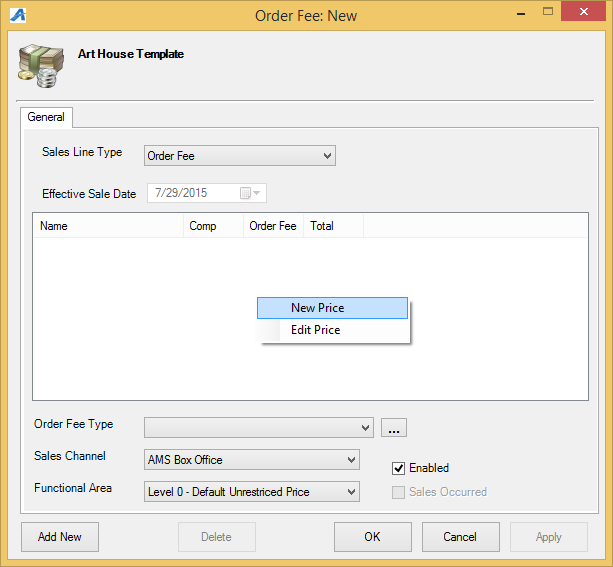The image size is (613, 567).
Task: Click the application logo icon in title bar
Action: pos(18,16)
